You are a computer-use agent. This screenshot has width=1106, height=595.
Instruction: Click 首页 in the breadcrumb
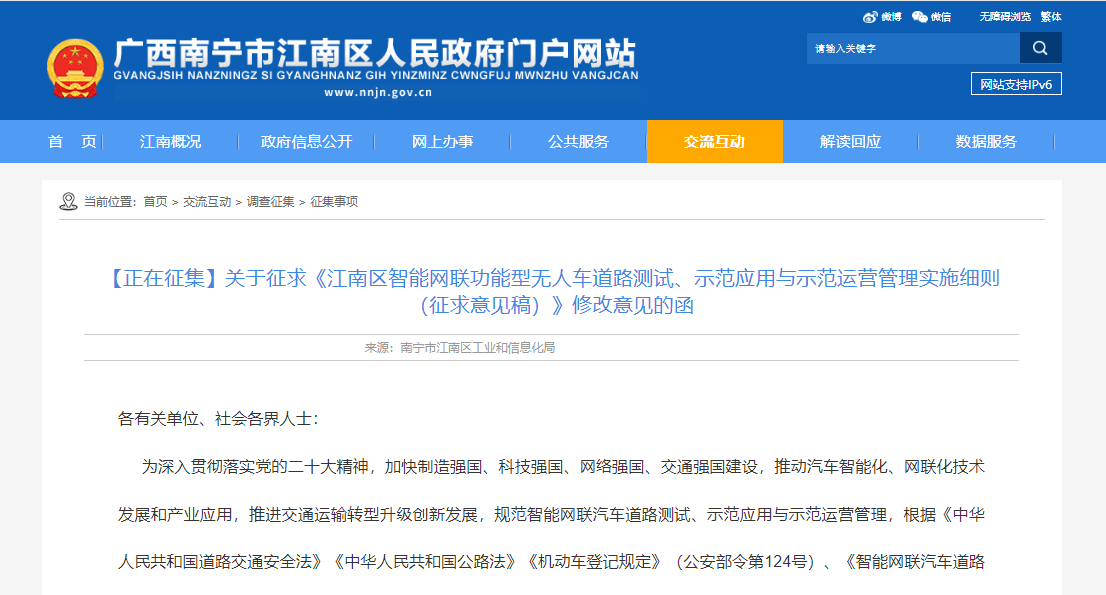(155, 202)
